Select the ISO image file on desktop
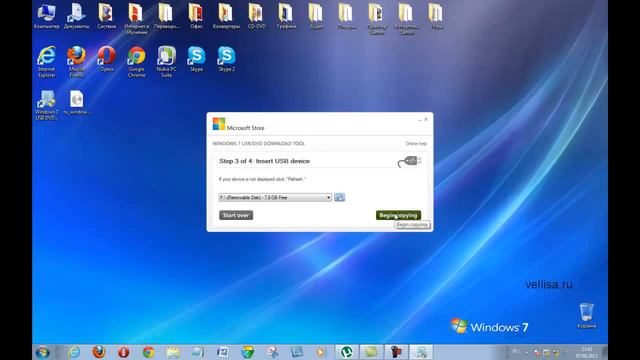 click(76, 102)
